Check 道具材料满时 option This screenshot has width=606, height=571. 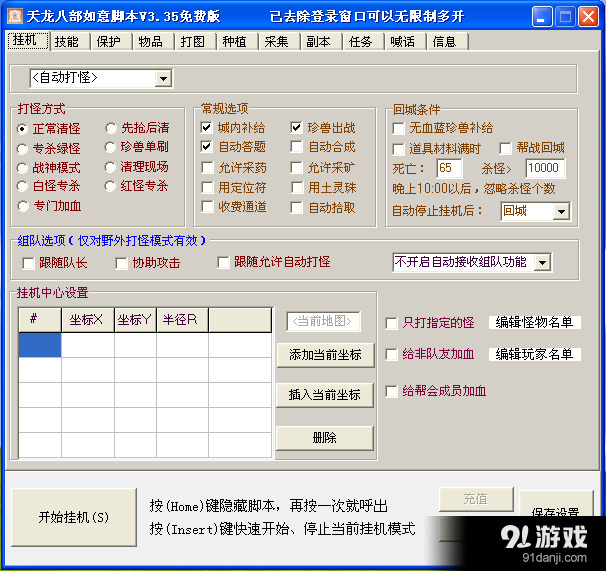point(398,149)
